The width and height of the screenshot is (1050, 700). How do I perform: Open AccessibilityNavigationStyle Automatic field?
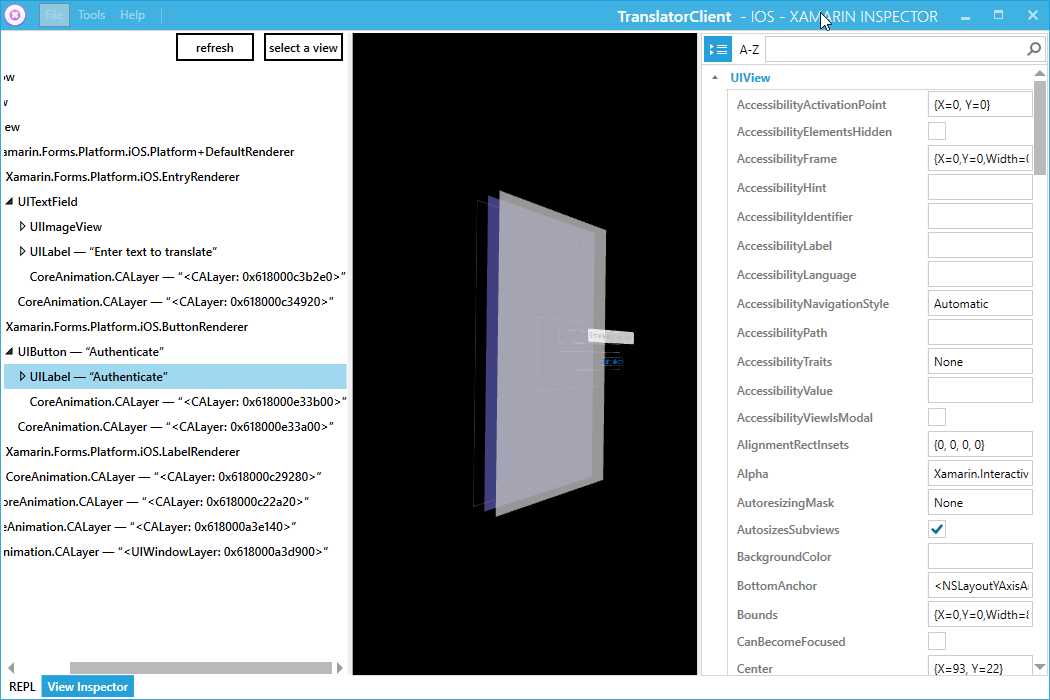(x=980, y=303)
